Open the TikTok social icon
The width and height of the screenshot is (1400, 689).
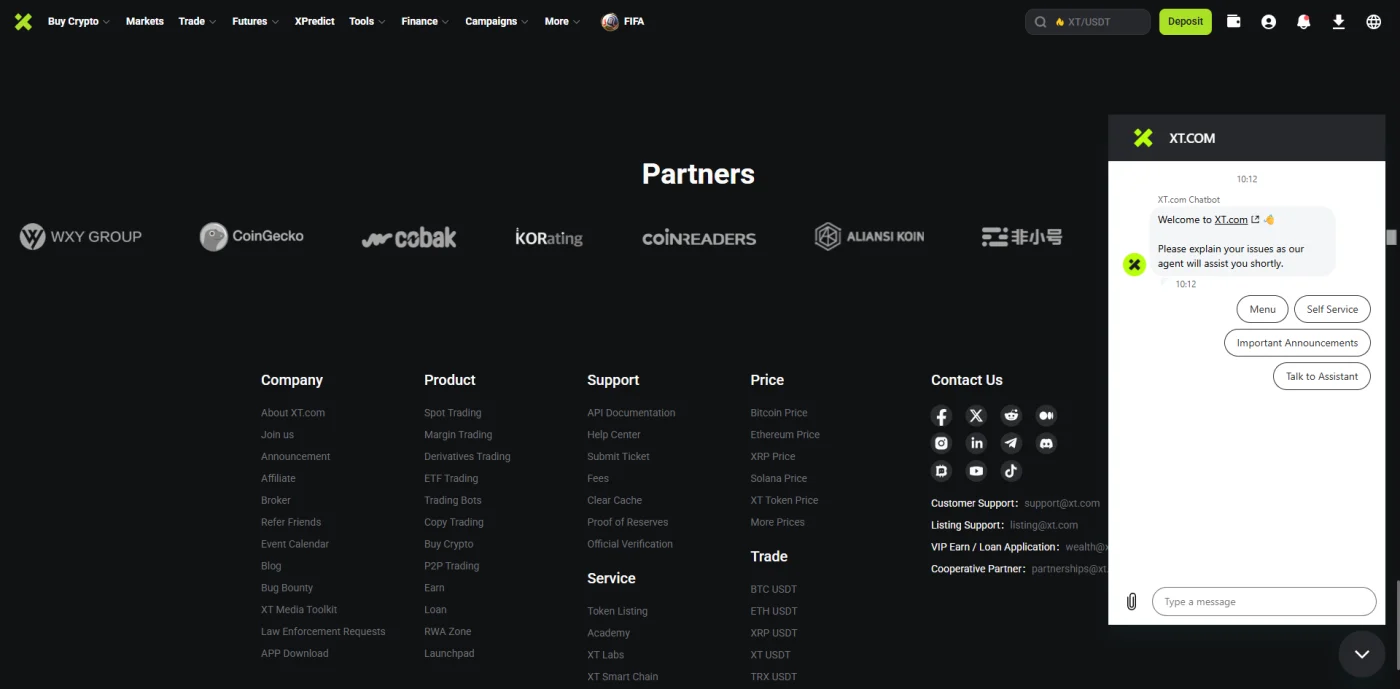point(1011,471)
